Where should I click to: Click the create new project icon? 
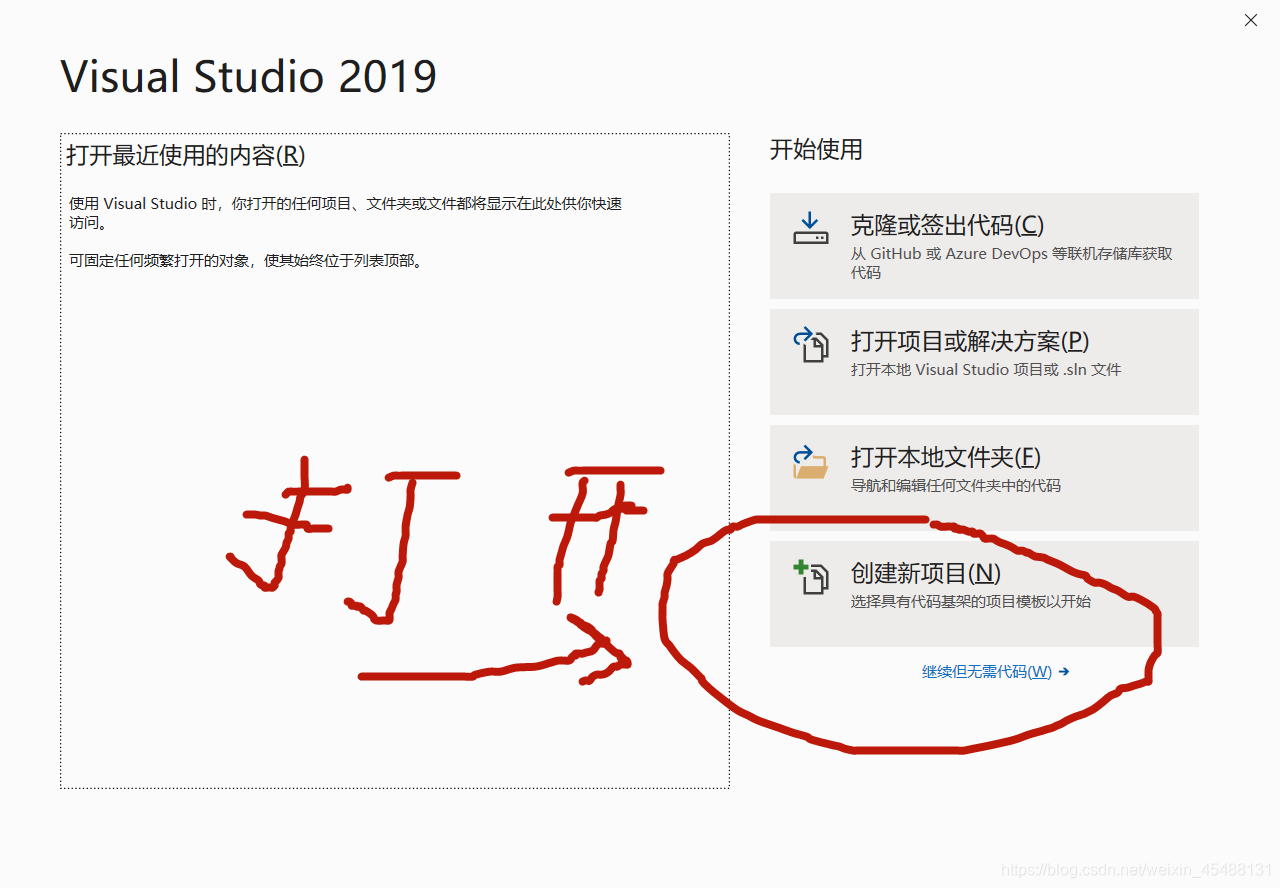811,577
